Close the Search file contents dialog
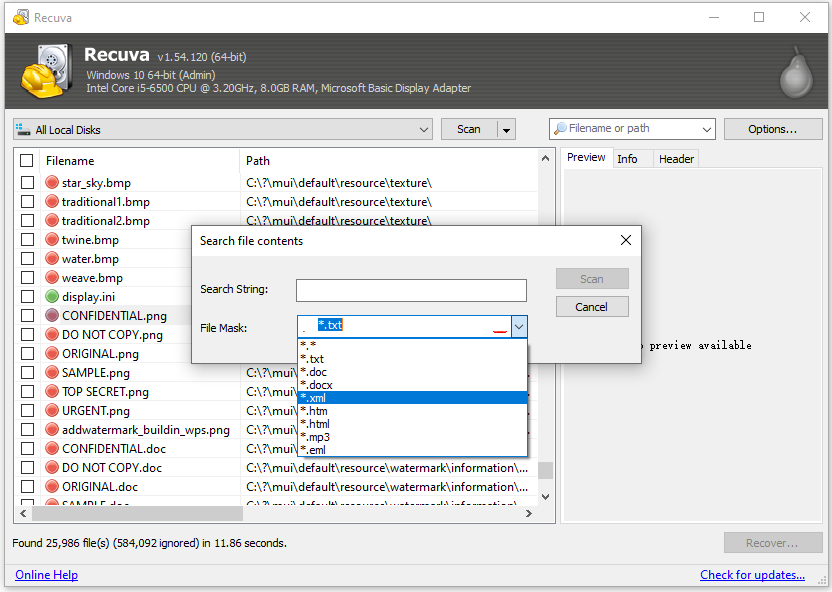This screenshot has width=832, height=592. pos(626,240)
